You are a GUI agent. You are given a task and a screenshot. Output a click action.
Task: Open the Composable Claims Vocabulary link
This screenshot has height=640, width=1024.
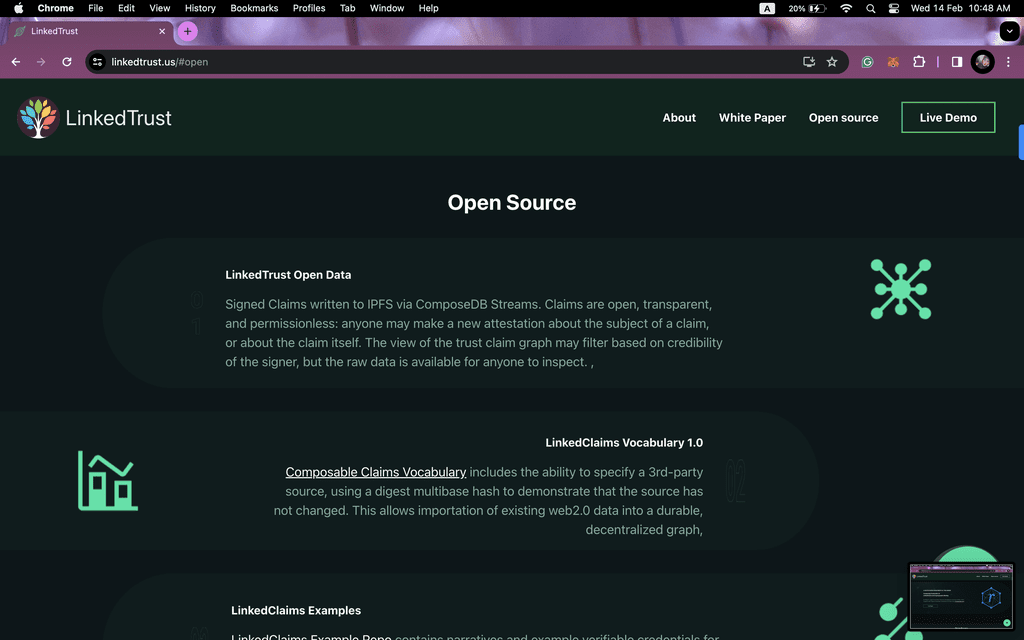(x=376, y=472)
